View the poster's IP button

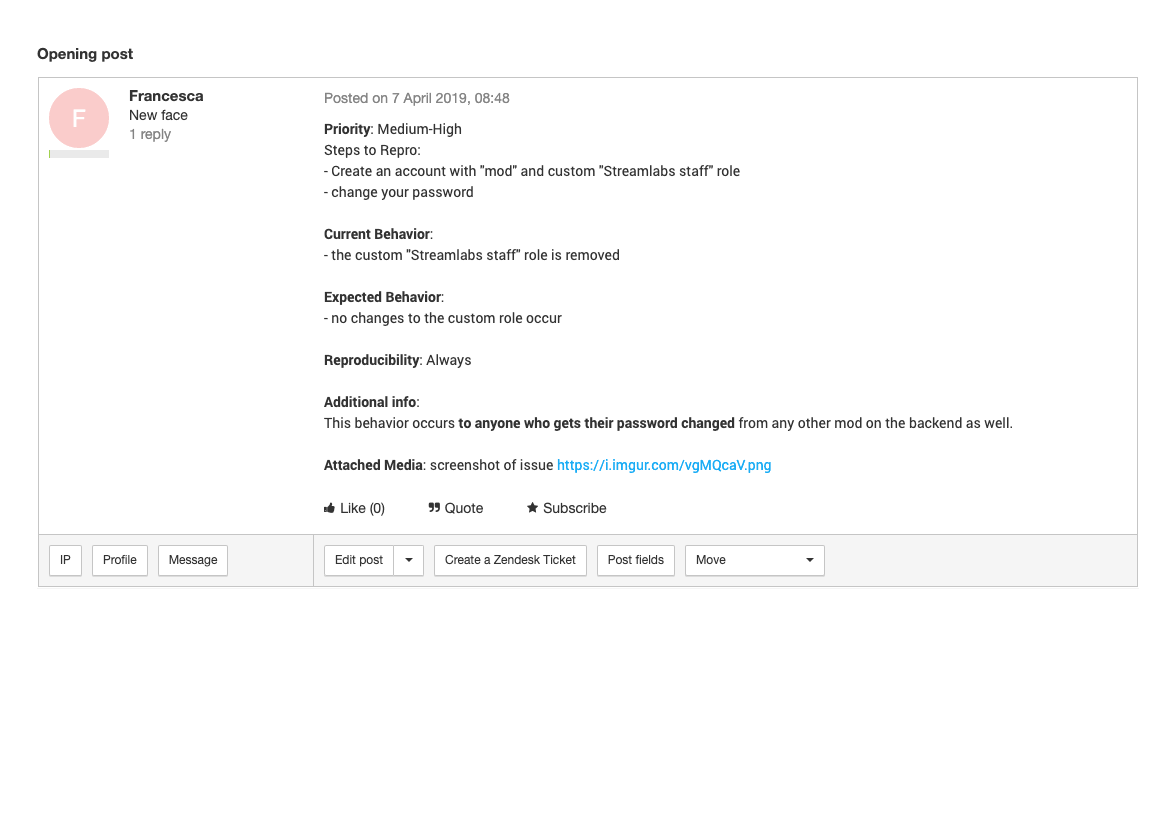(x=65, y=560)
